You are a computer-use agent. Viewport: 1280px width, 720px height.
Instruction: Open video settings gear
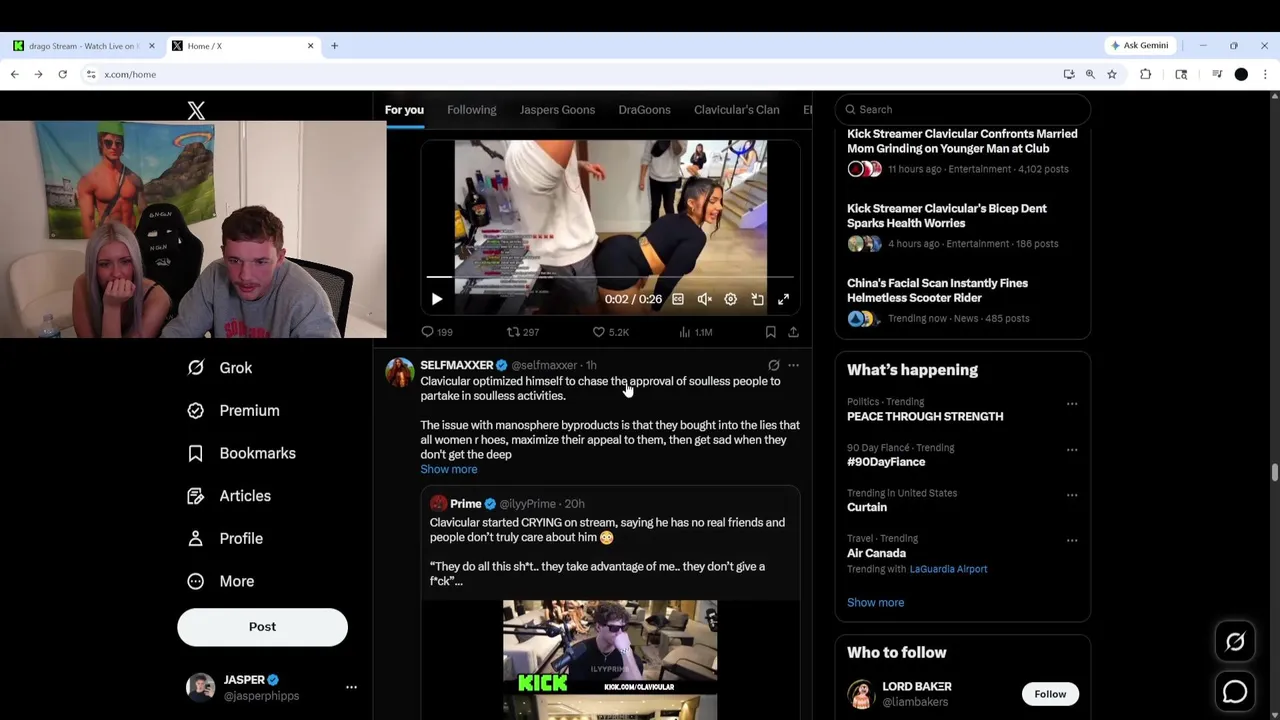coord(731,299)
